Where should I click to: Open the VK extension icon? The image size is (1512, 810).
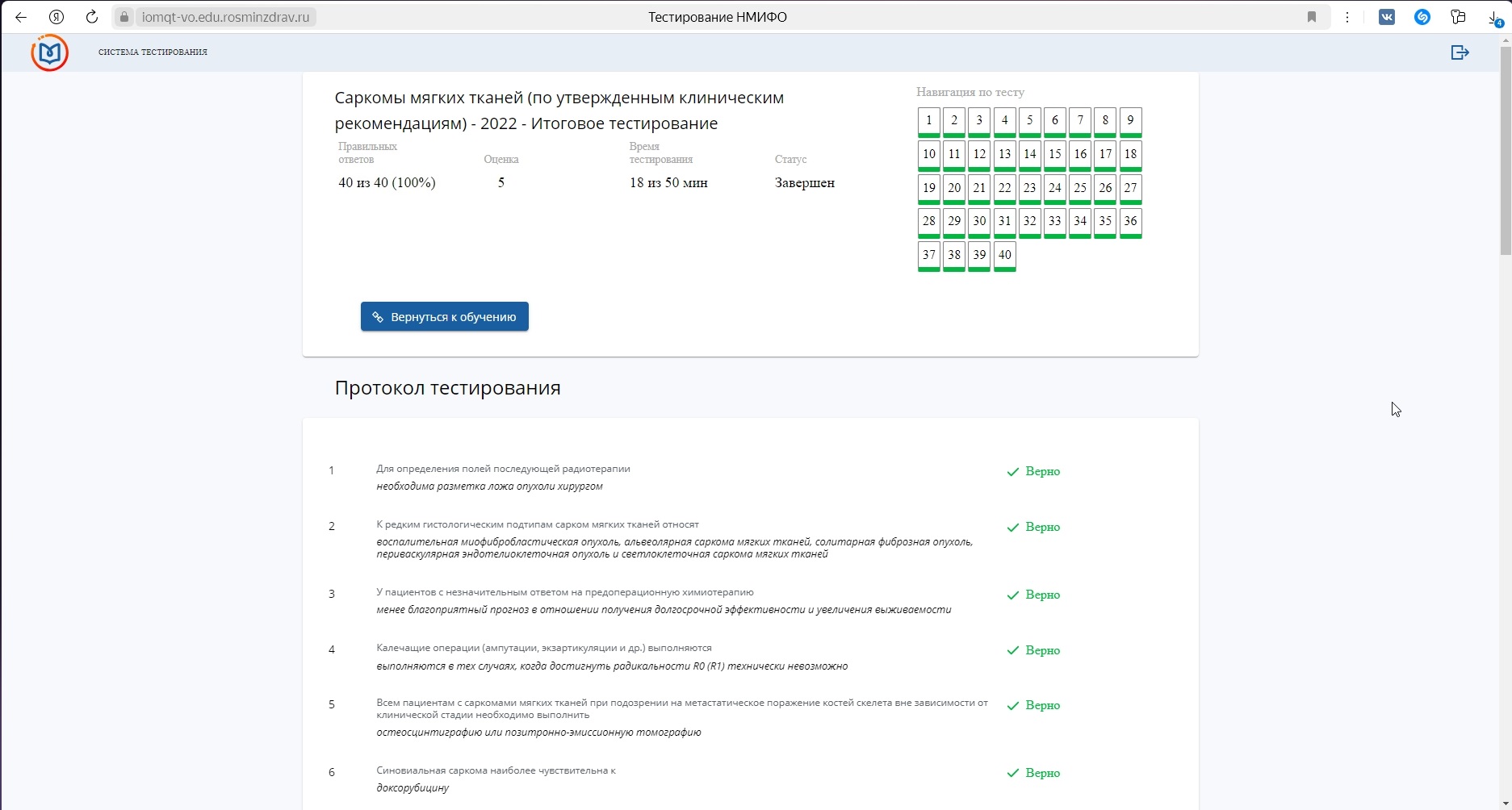[1387, 17]
